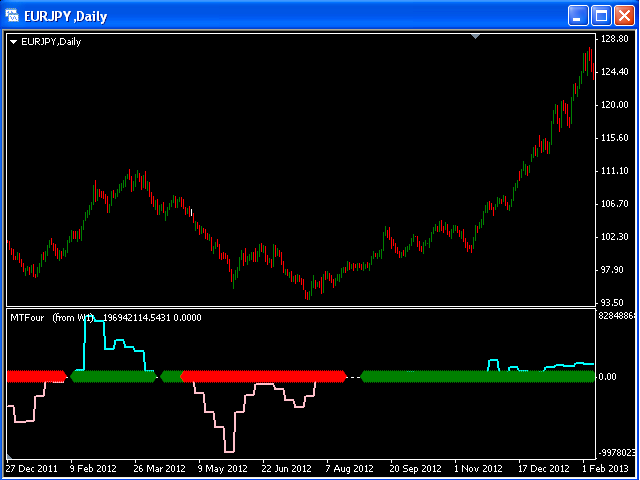
Task: Click the 7 Aug 2012 date label
Action: (x=345, y=468)
